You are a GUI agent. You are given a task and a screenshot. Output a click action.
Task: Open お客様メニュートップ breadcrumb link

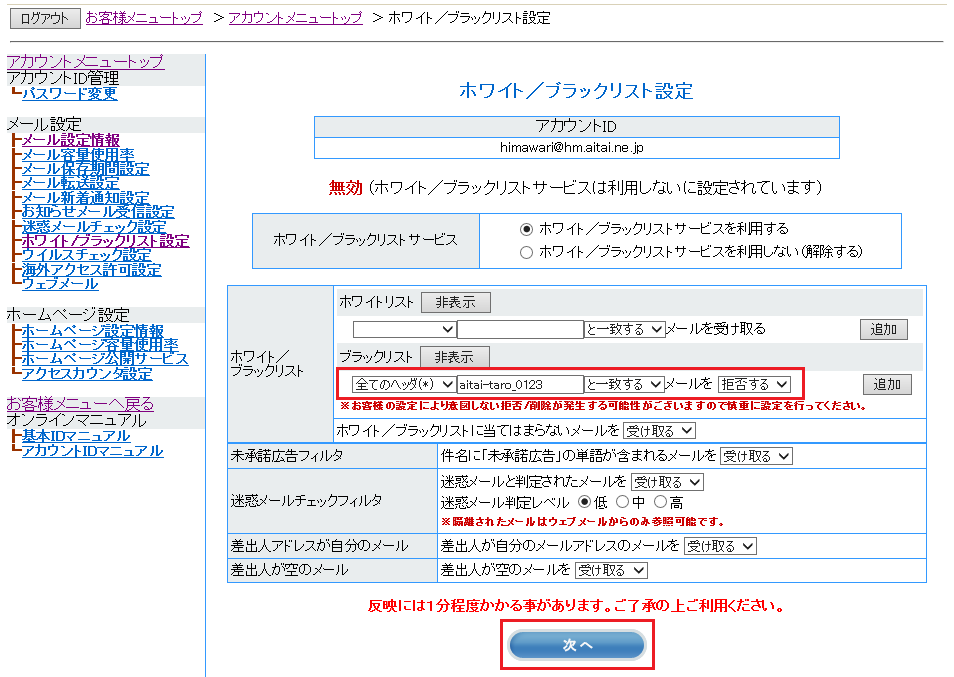(x=144, y=18)
